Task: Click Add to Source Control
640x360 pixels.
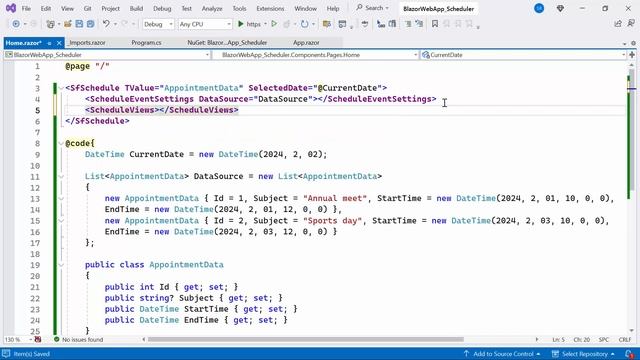Action: (502, 354)
